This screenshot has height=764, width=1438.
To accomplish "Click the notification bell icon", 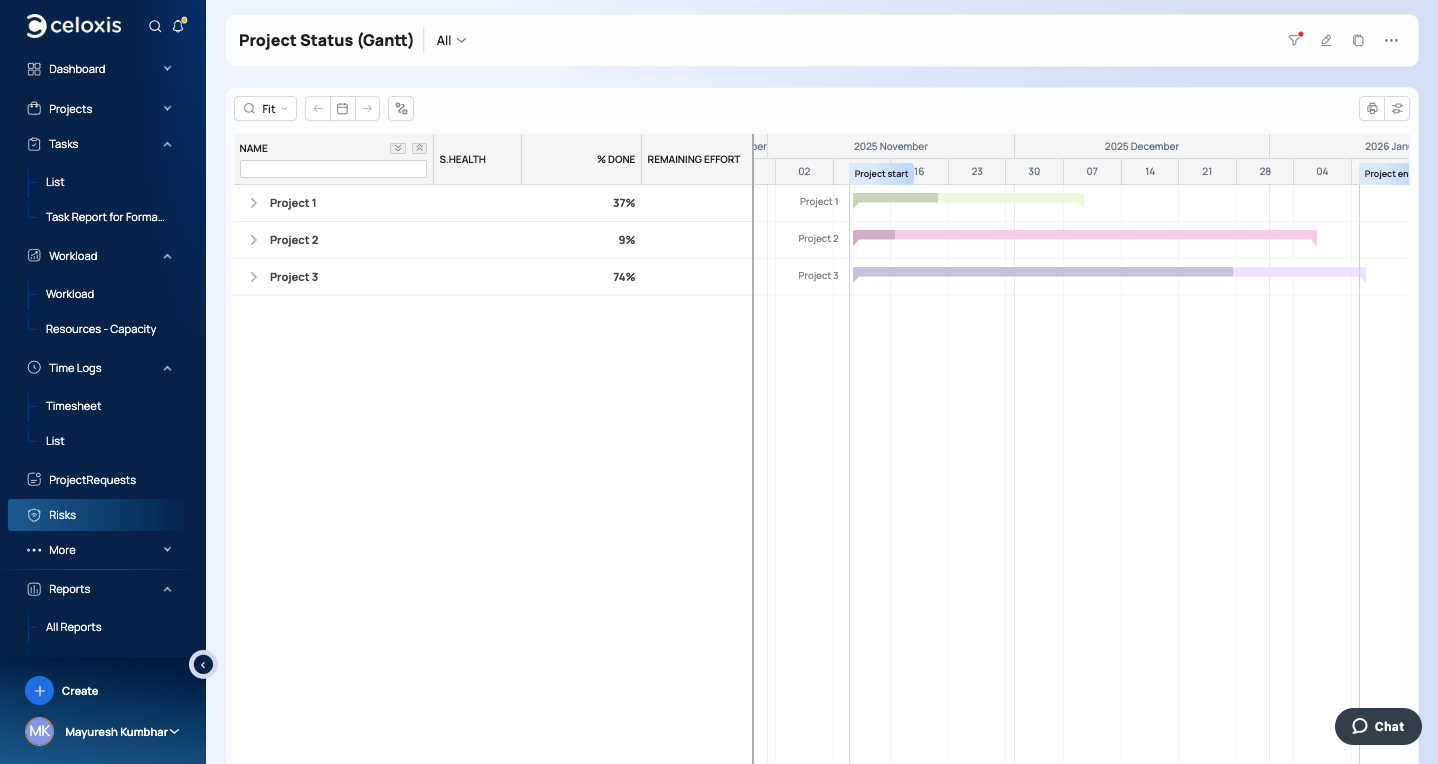I will 178,26.
